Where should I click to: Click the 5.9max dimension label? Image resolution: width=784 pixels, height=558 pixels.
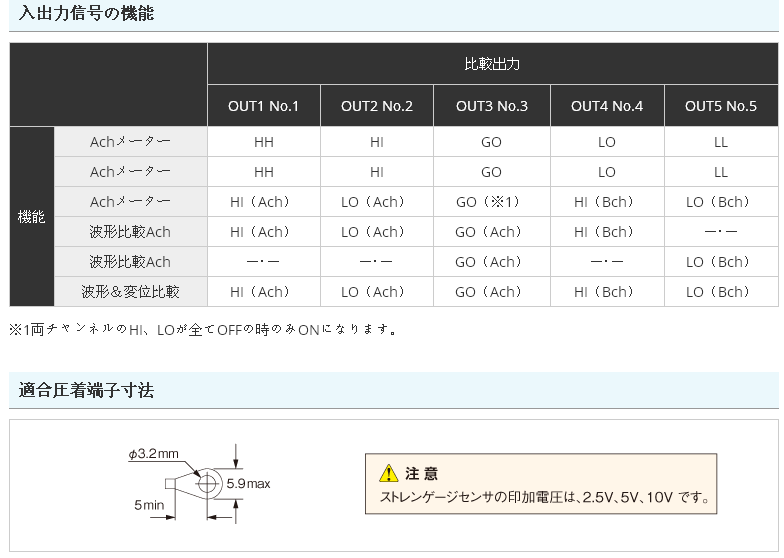click(248, 484)
